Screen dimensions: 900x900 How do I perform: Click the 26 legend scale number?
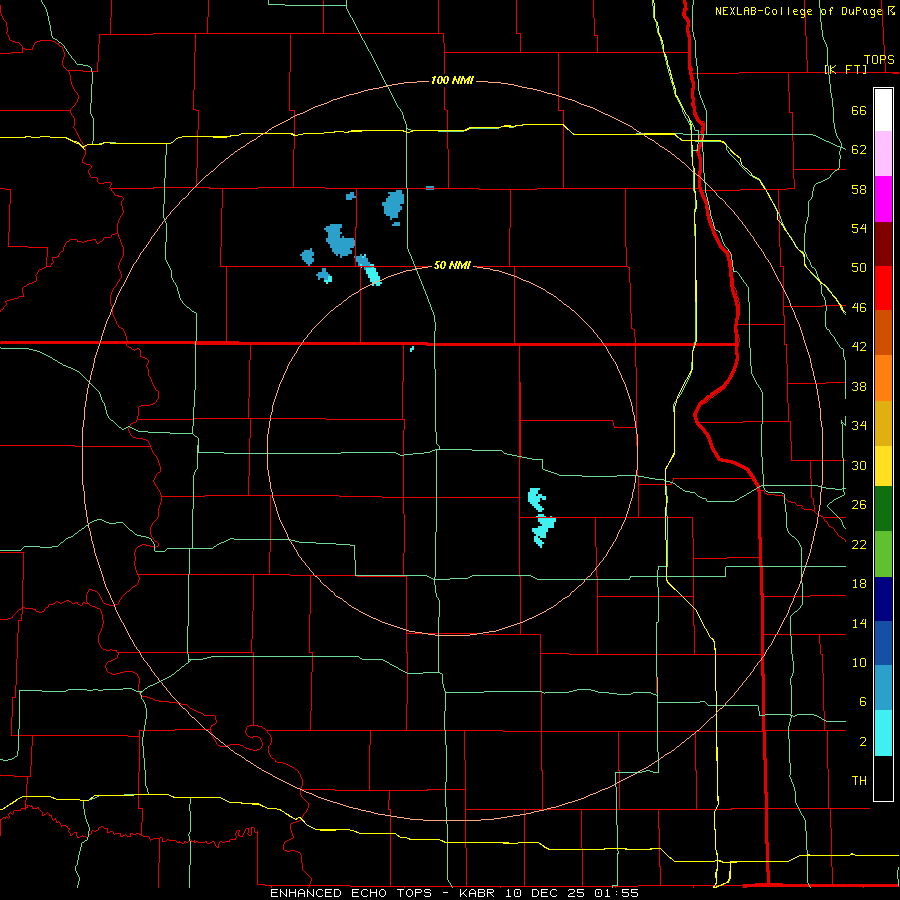coord(859,505)
